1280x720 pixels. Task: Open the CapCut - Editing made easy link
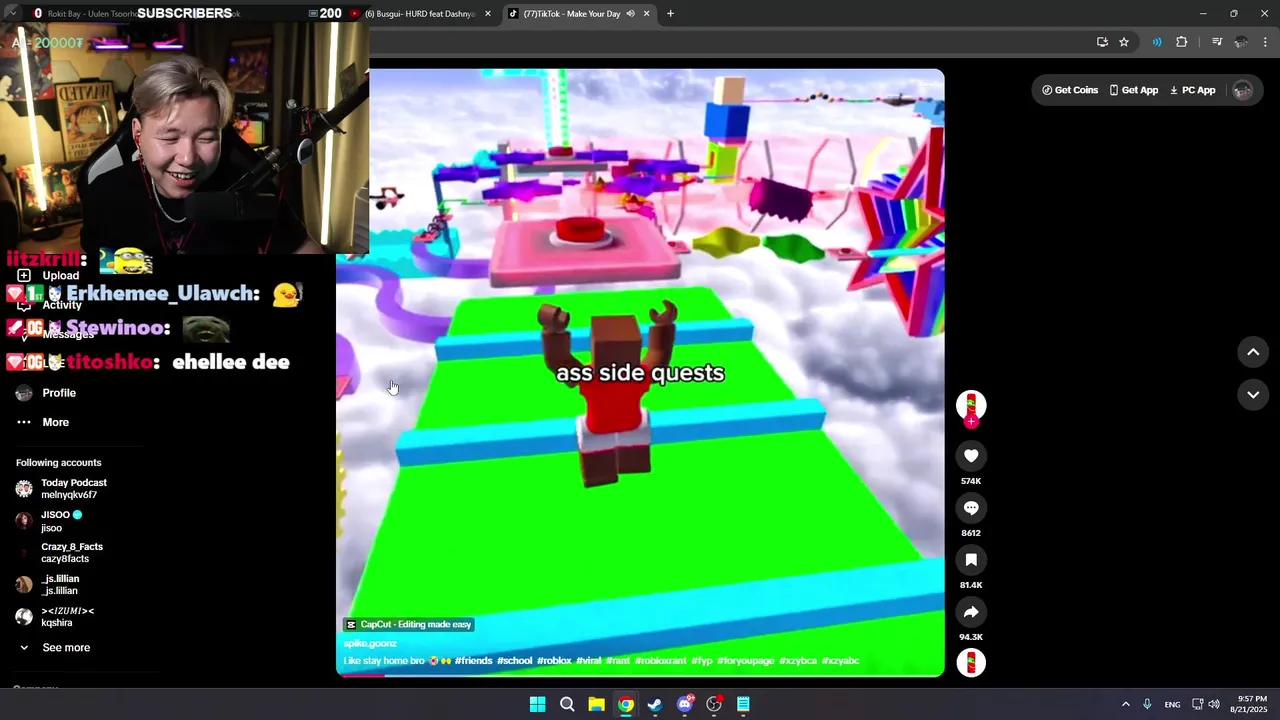[409, 625]
